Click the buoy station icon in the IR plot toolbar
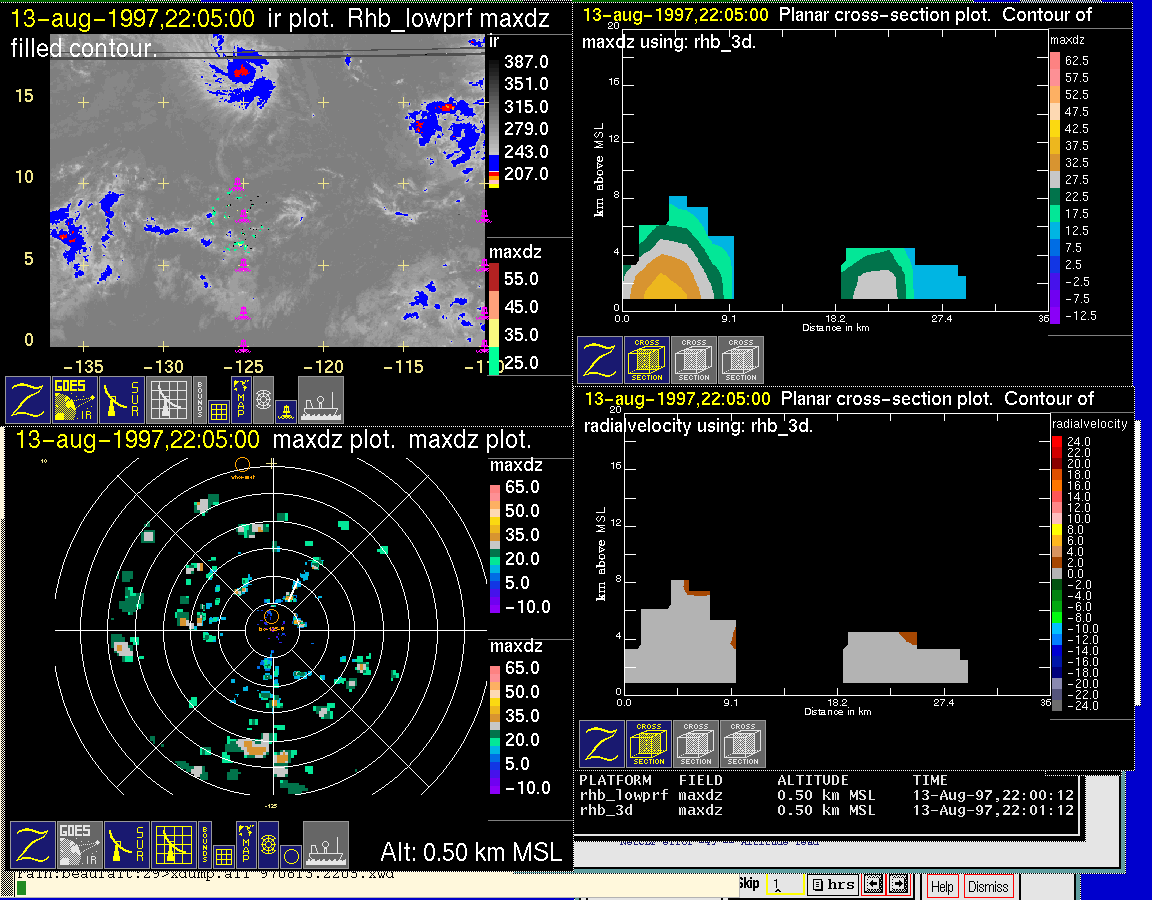The image size is (1152, 900). point(285,410)
